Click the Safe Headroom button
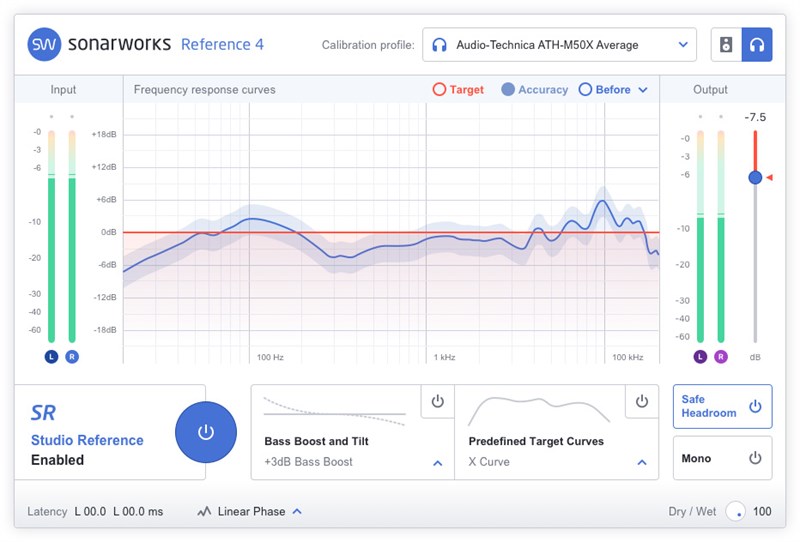 coord(722,406)
